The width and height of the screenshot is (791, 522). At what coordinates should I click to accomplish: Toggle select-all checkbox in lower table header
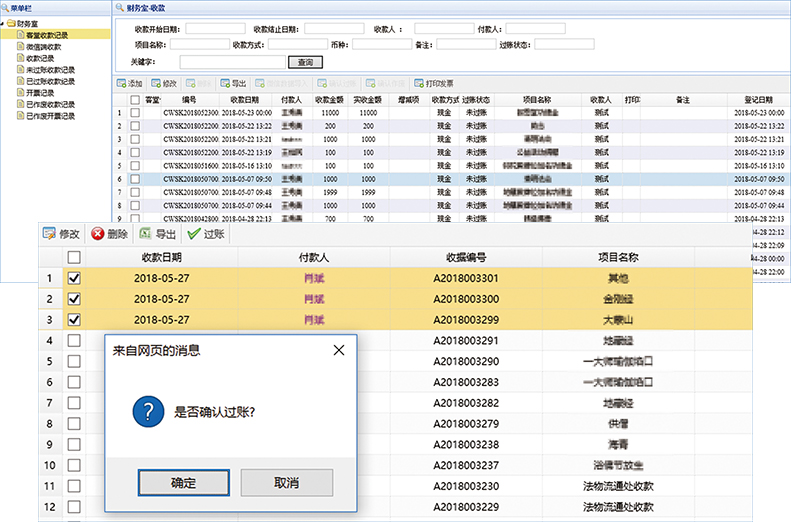point(74,257)
